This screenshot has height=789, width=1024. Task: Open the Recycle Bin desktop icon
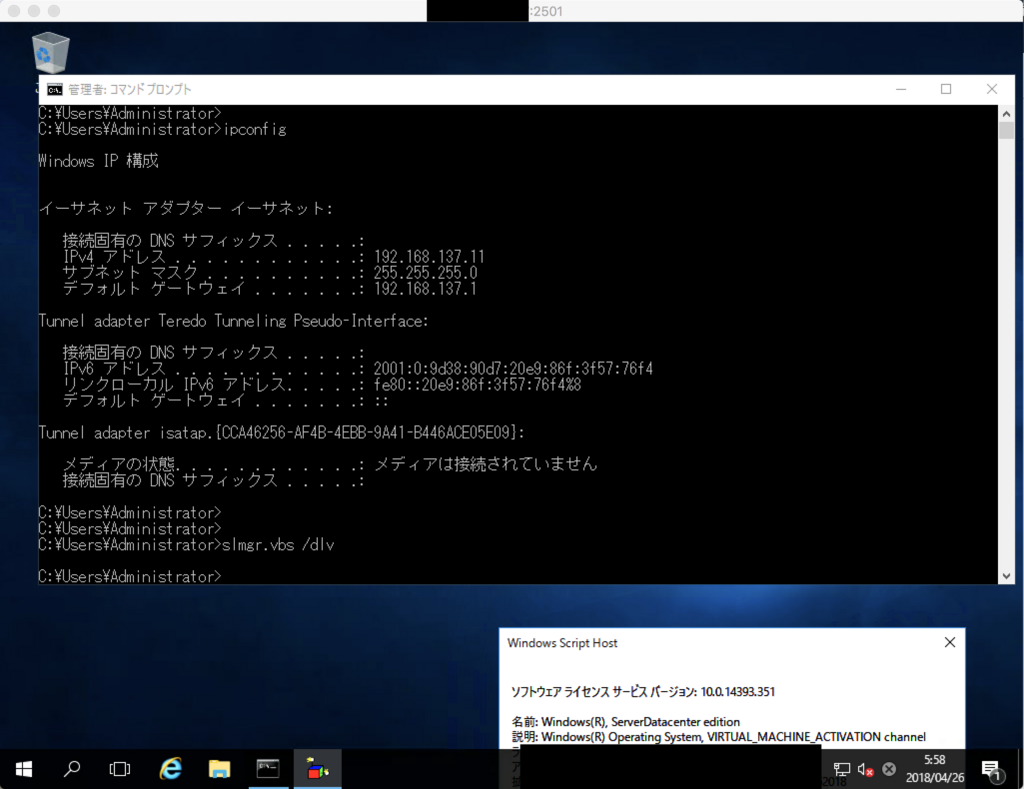point(50,52)
